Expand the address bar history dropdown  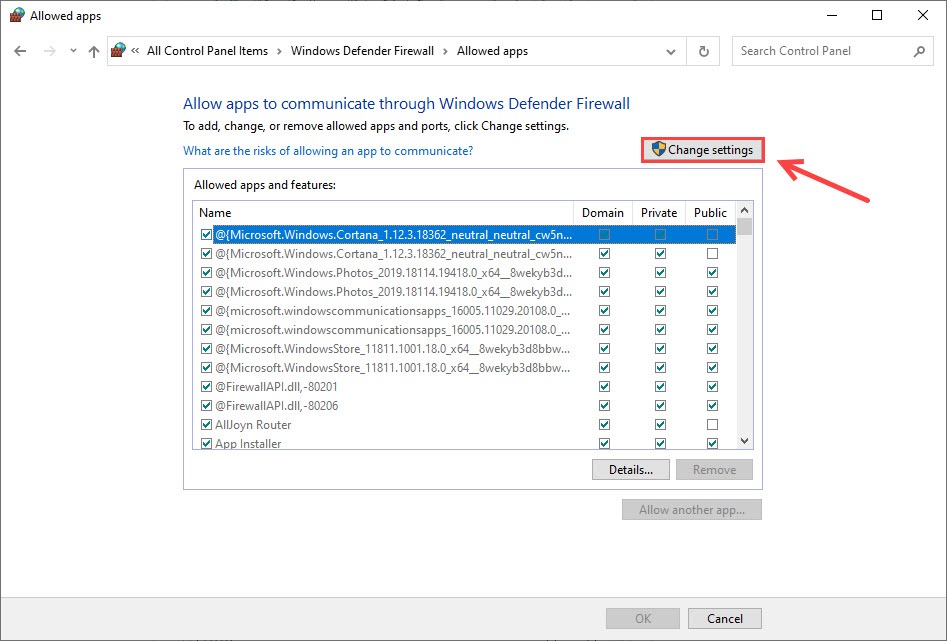[x=670, y=51]
